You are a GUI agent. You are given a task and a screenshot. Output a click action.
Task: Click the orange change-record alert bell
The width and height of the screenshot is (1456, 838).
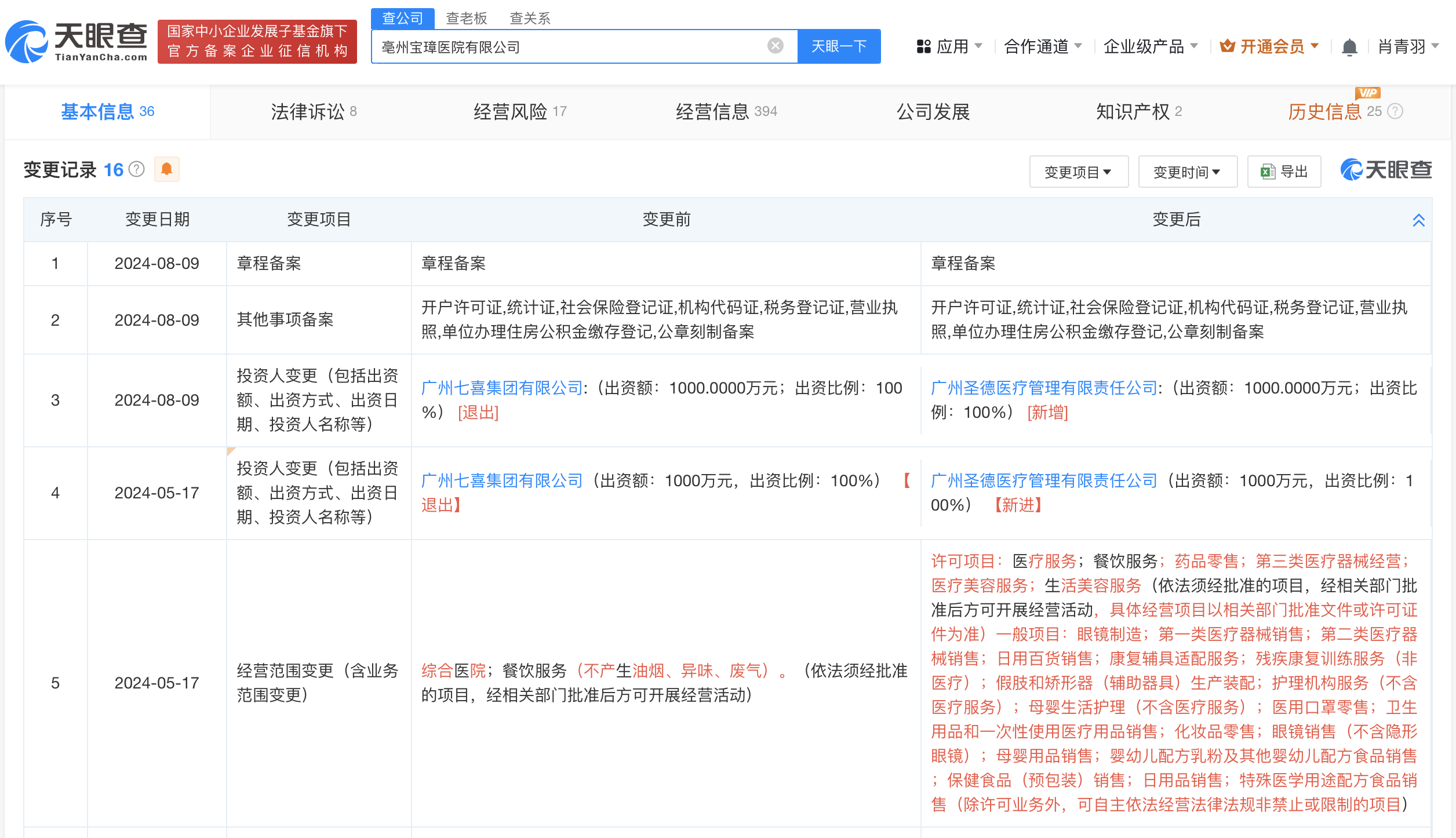tap(166, 169)
